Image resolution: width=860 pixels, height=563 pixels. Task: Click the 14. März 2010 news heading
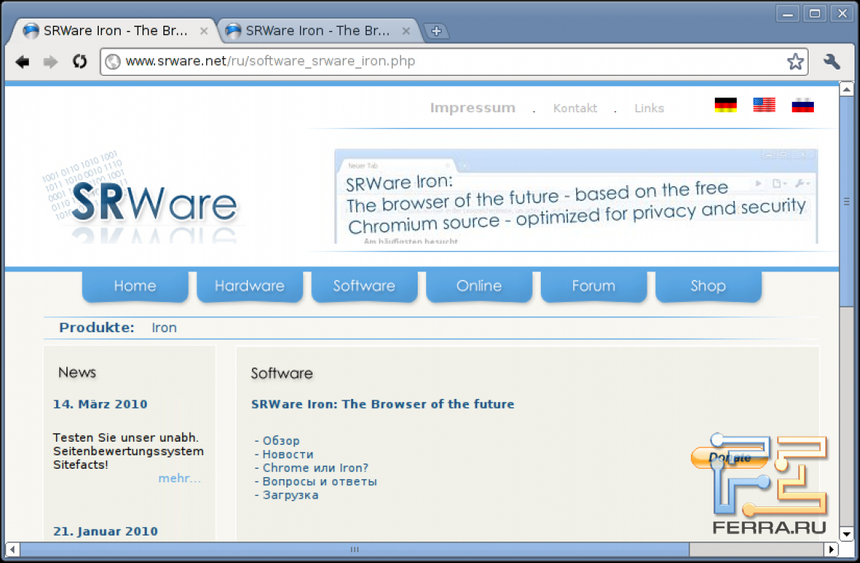click(x=100, y=404)
